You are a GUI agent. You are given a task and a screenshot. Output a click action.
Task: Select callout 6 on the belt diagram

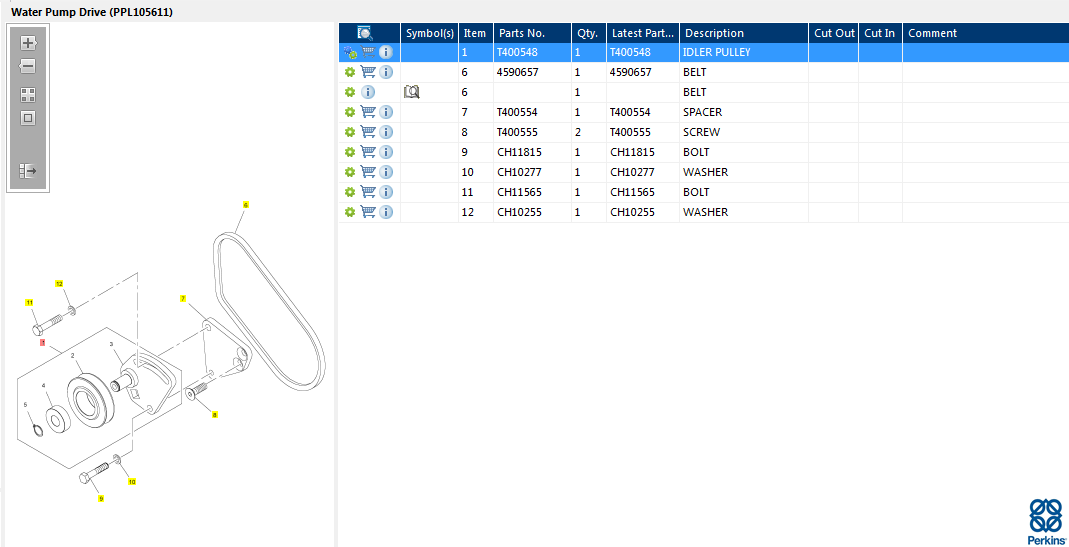coord(245,204)
